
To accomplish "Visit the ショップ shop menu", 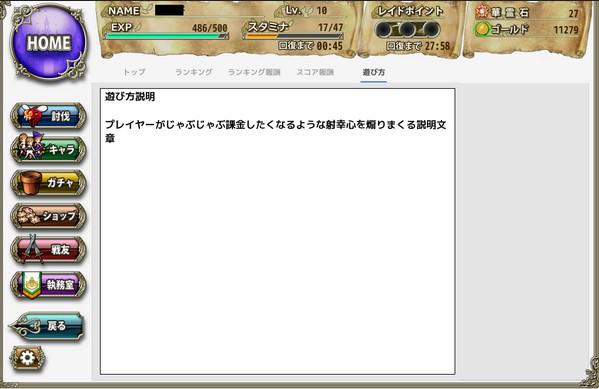I will tap(49, 216).
